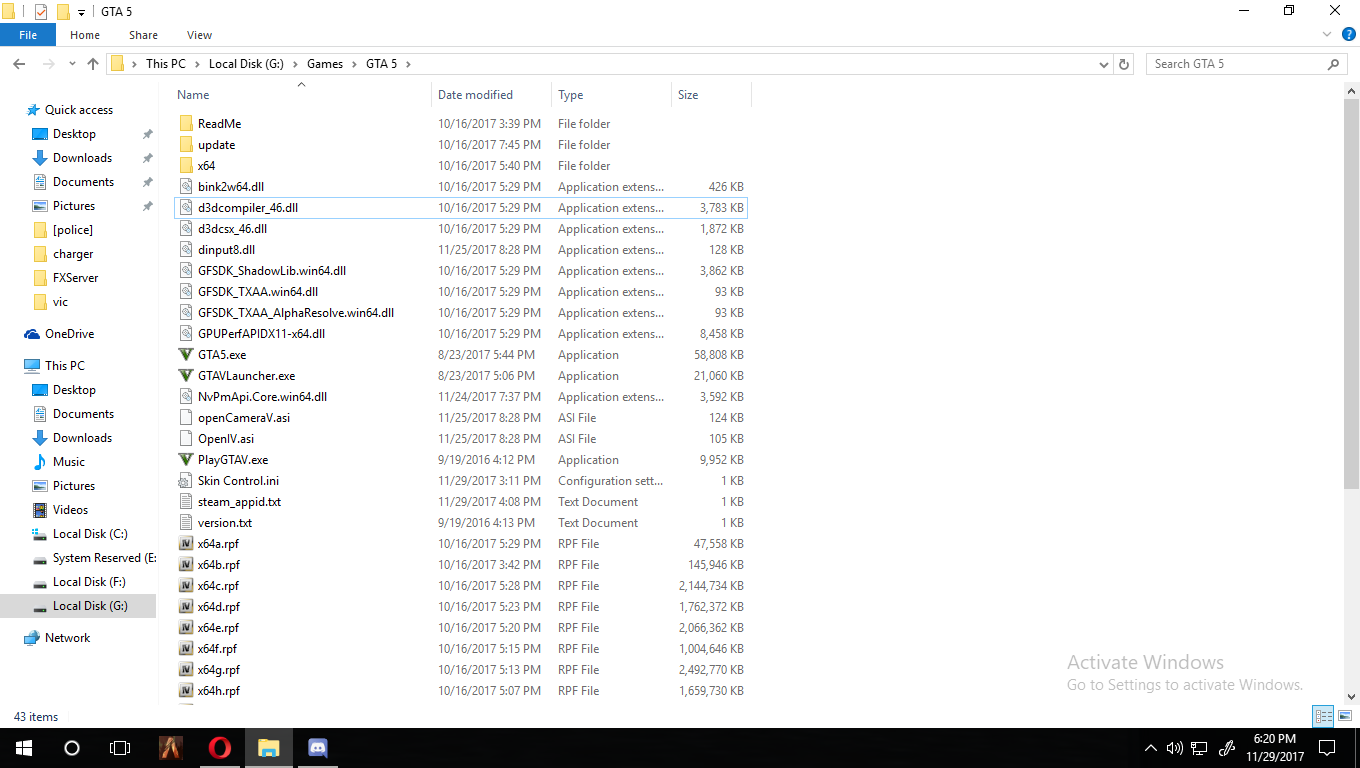Go back with the Back arrow
Screen dimensions: 1360x768
pos(19,64)
